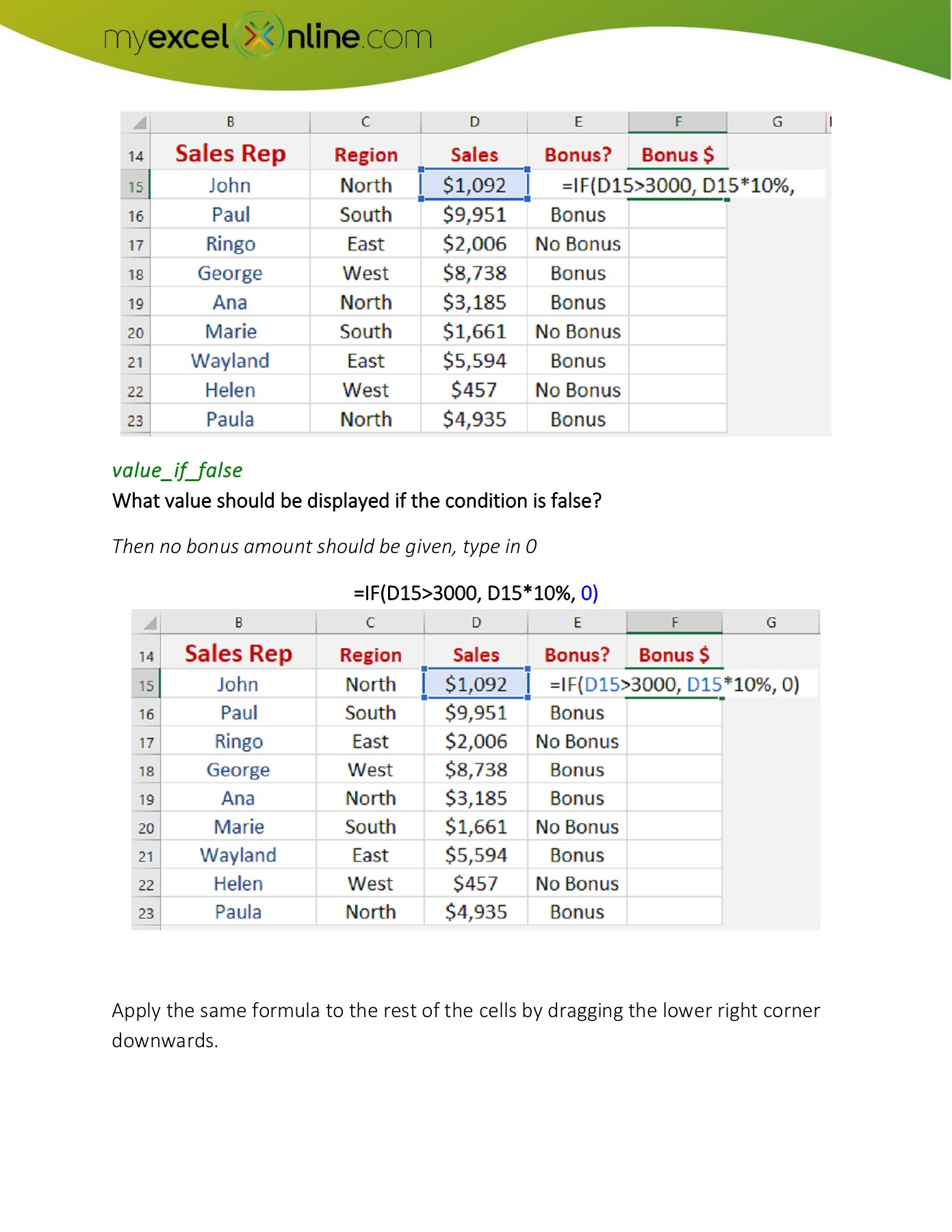
Task: Select row number 15 in the top table
Action: point(136,185)
